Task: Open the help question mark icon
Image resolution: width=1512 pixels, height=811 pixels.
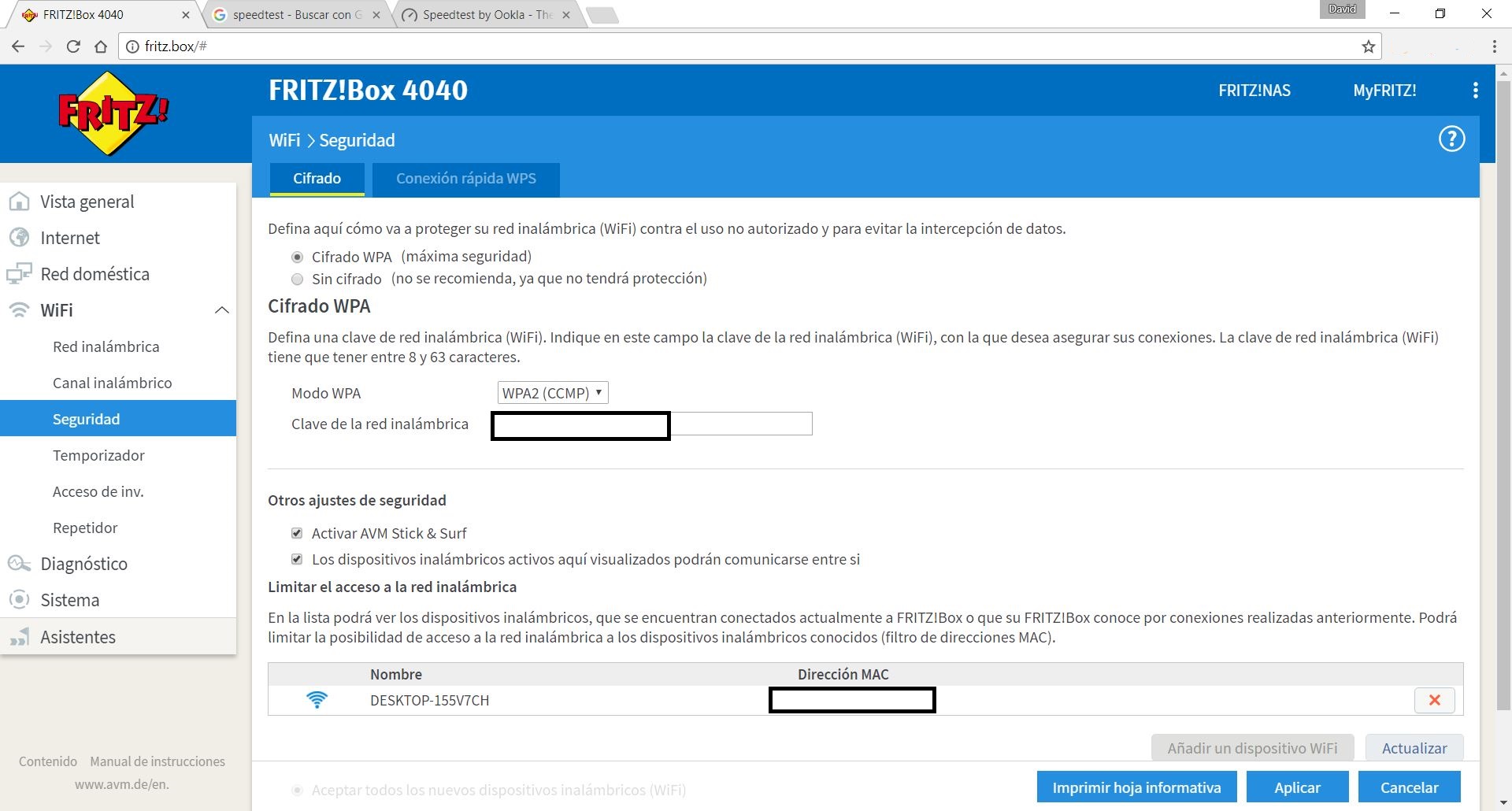Action: (1451, 139)
